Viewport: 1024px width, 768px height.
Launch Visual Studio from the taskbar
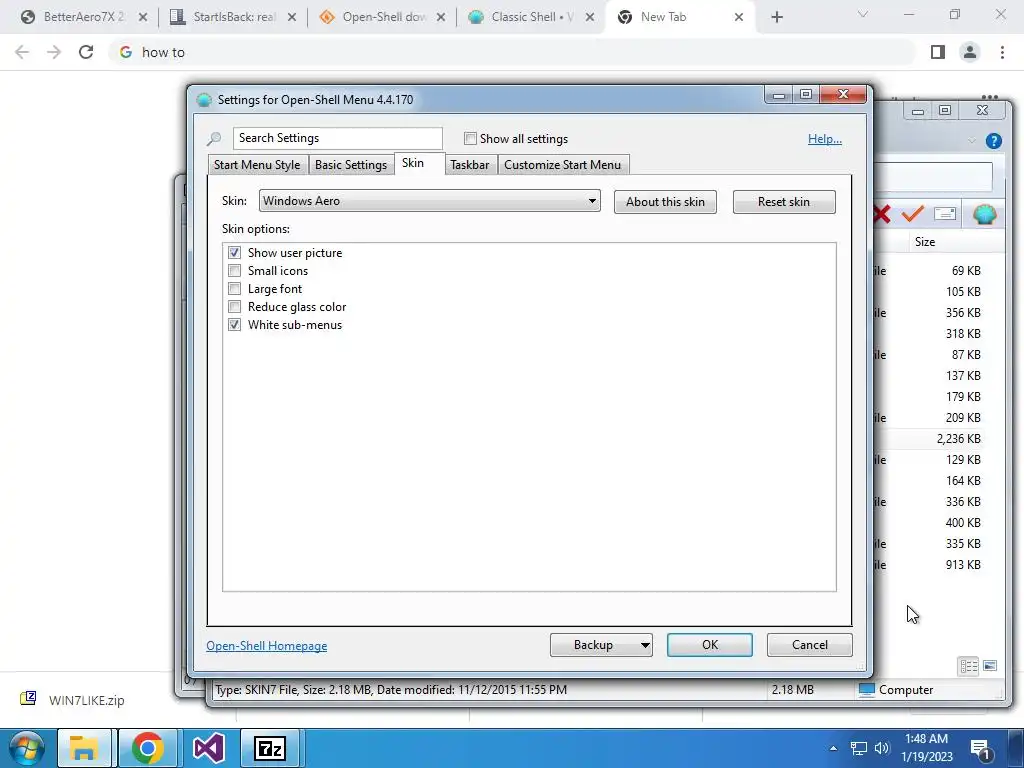click(x=209, y=748)
